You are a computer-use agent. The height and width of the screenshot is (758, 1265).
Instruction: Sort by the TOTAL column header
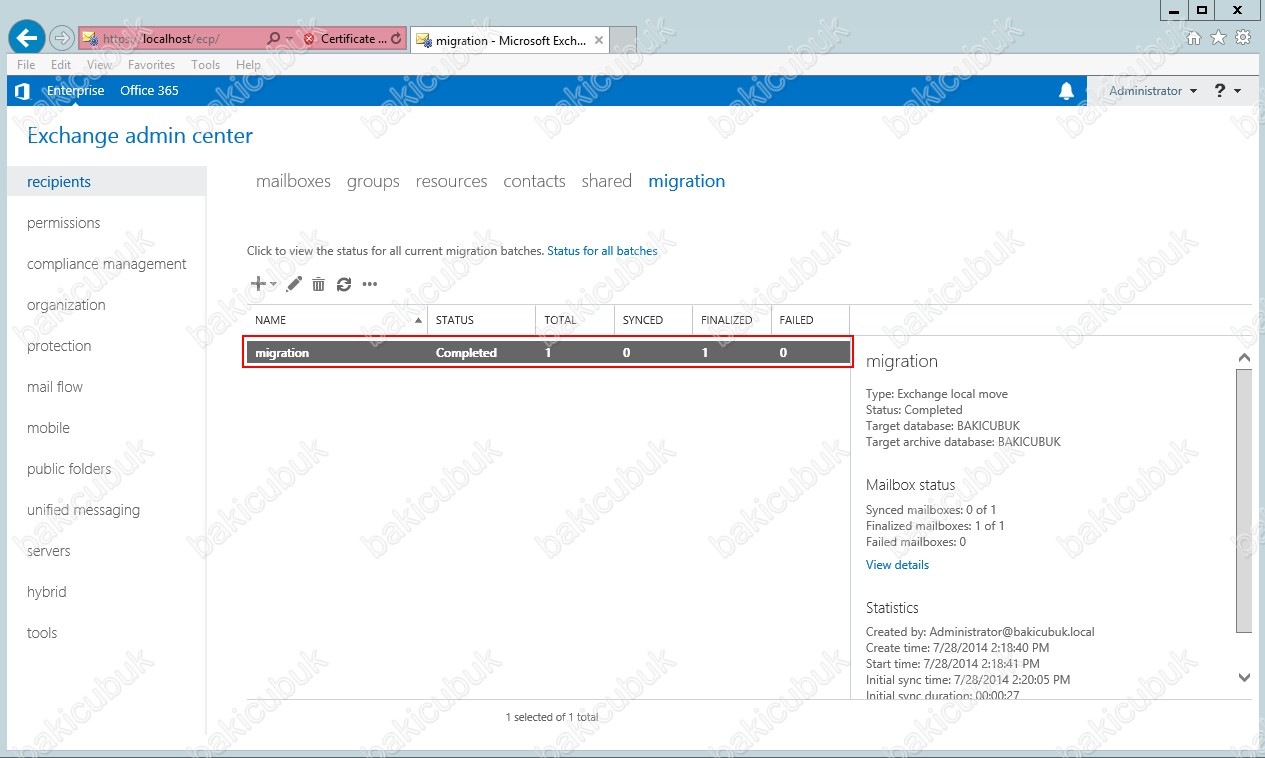pyautogui.click(x=575, y=320)
